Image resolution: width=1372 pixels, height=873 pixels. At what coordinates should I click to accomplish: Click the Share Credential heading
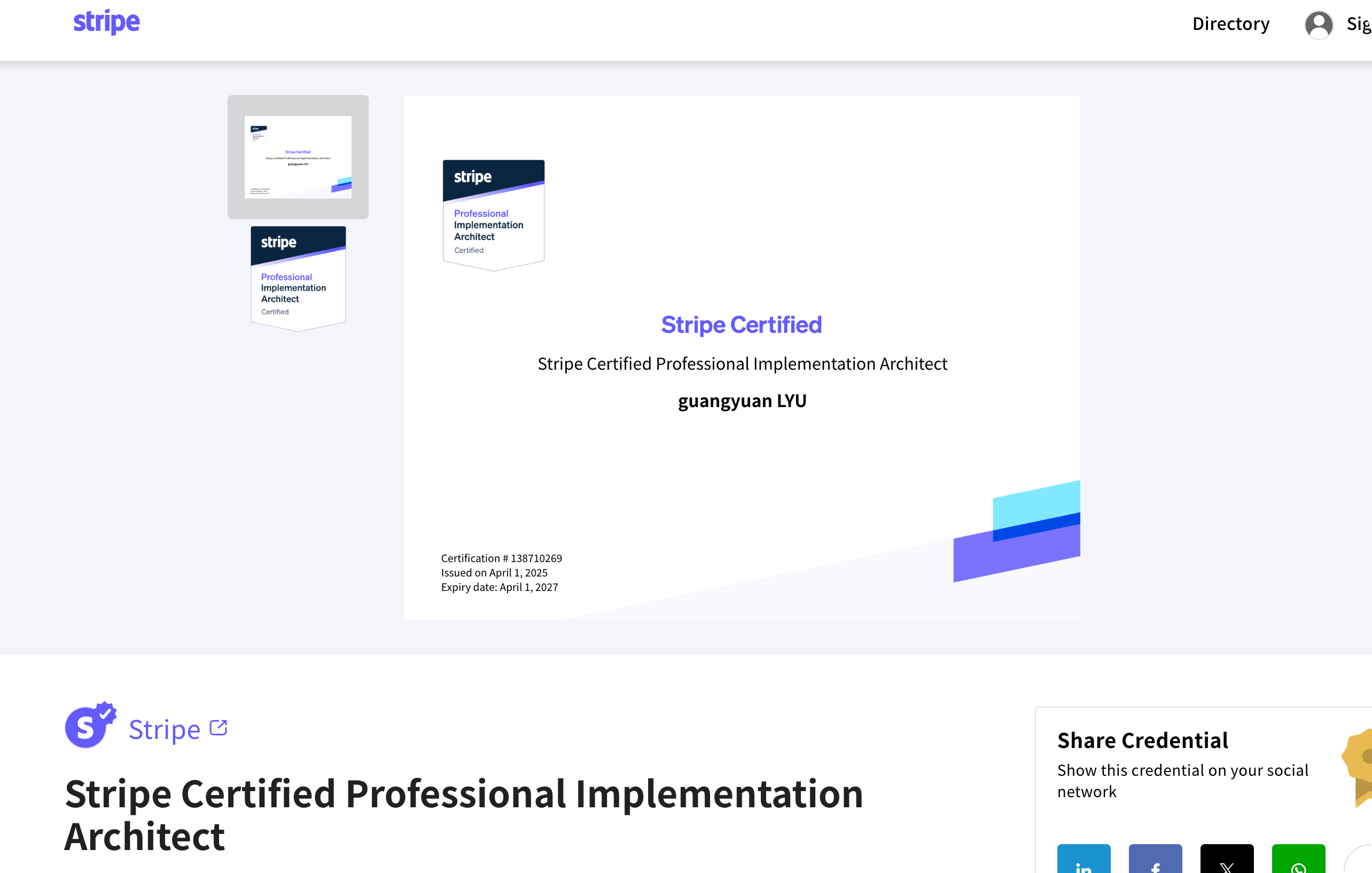point(1142,740)
